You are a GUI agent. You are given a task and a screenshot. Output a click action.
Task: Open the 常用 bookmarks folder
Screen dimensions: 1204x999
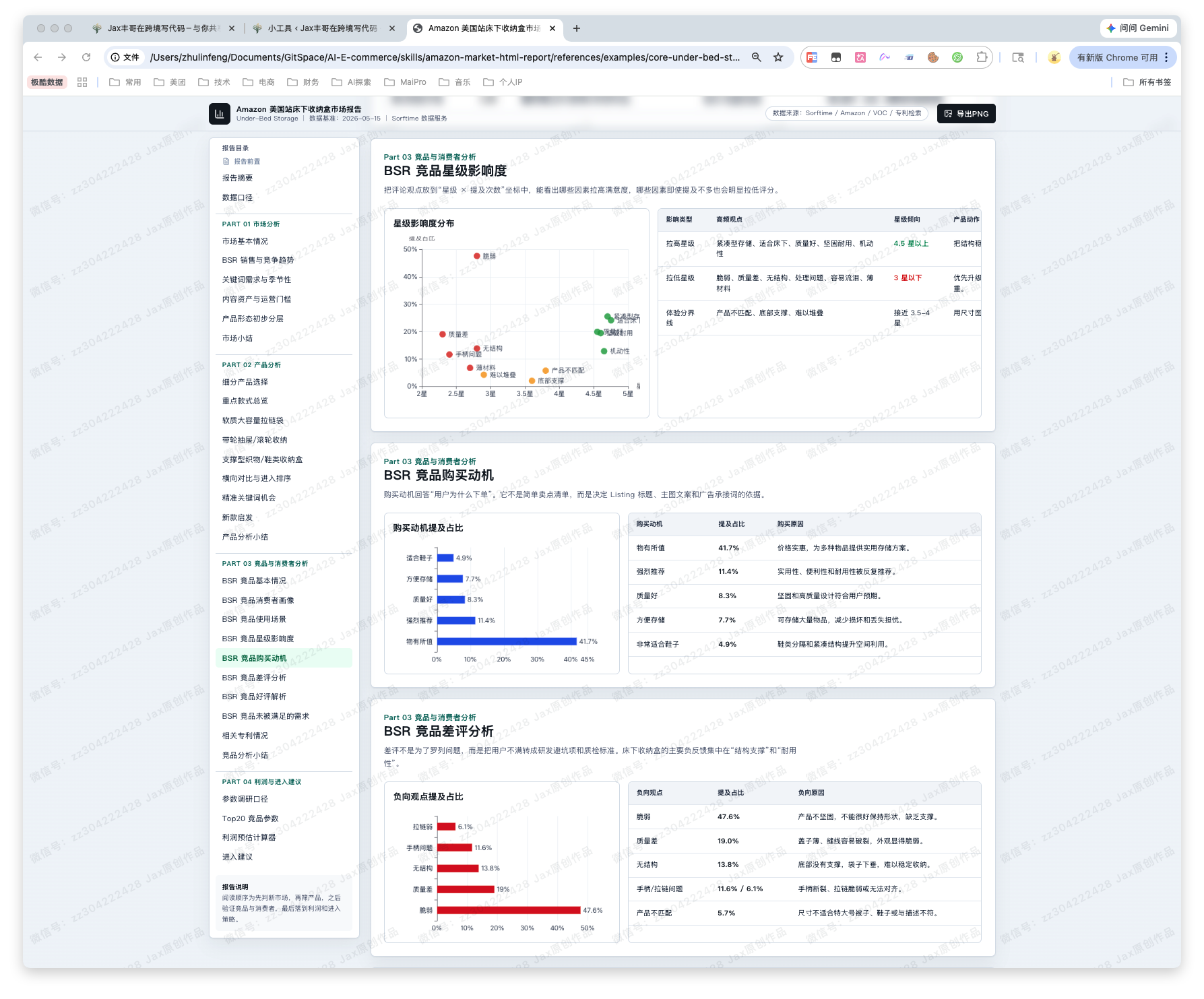point(125,82)
